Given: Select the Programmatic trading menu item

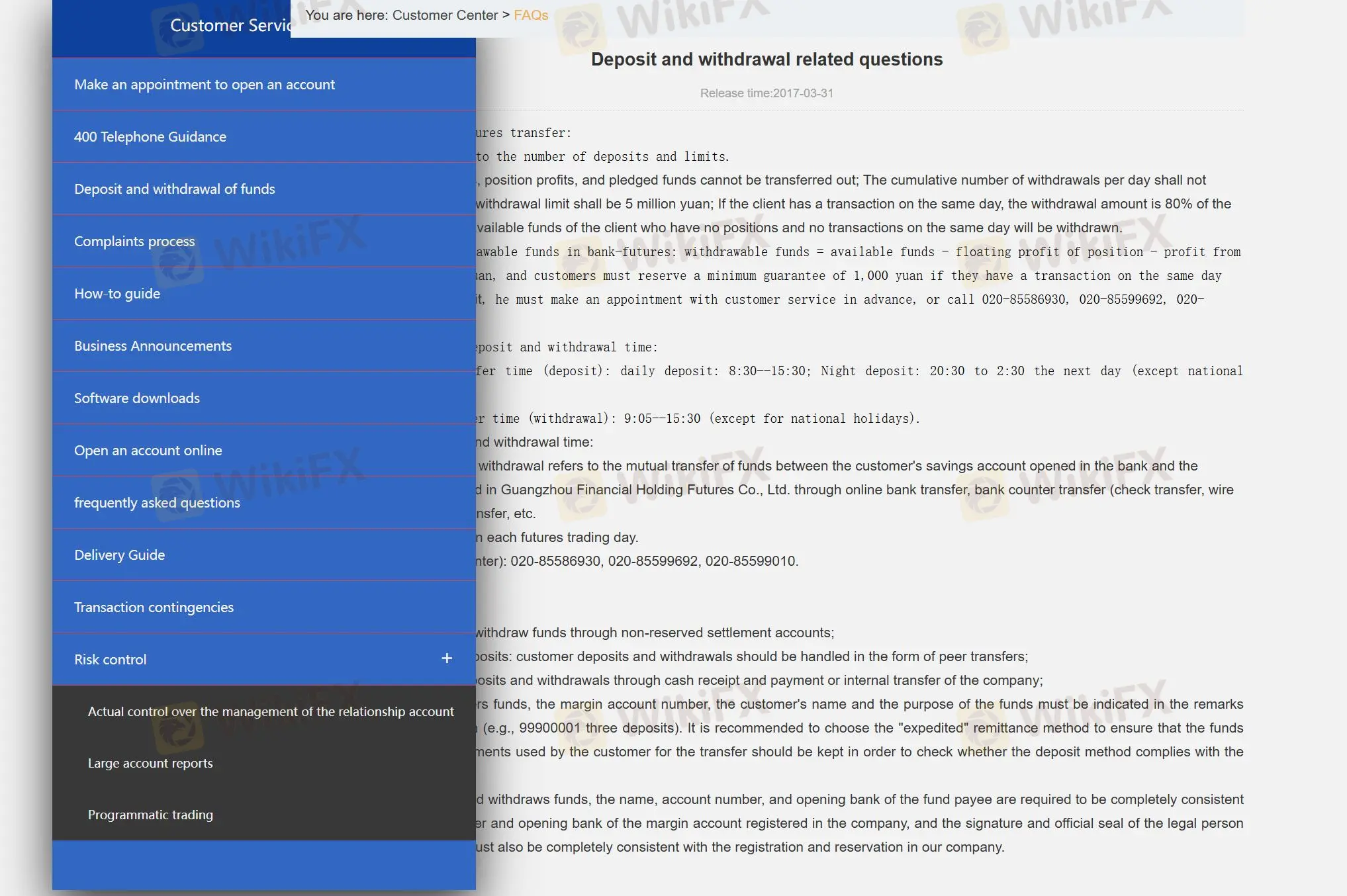Looking at the screenshot, I should (151, 813).
